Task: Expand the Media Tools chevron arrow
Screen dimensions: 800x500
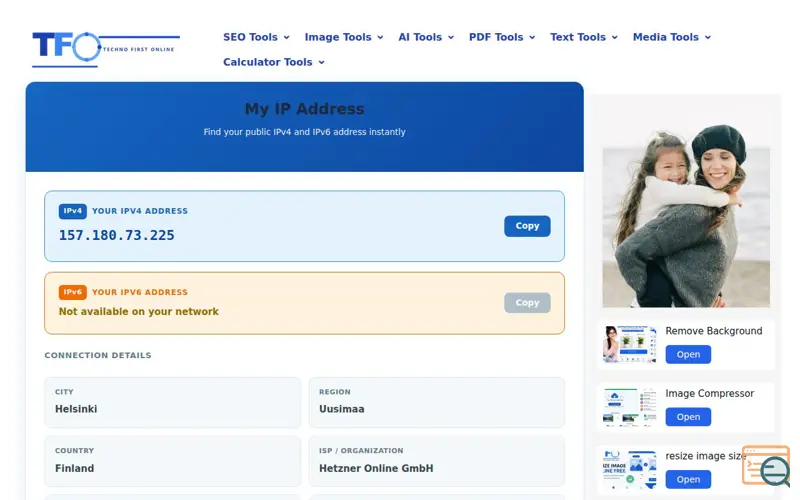Action: point(708,37)
